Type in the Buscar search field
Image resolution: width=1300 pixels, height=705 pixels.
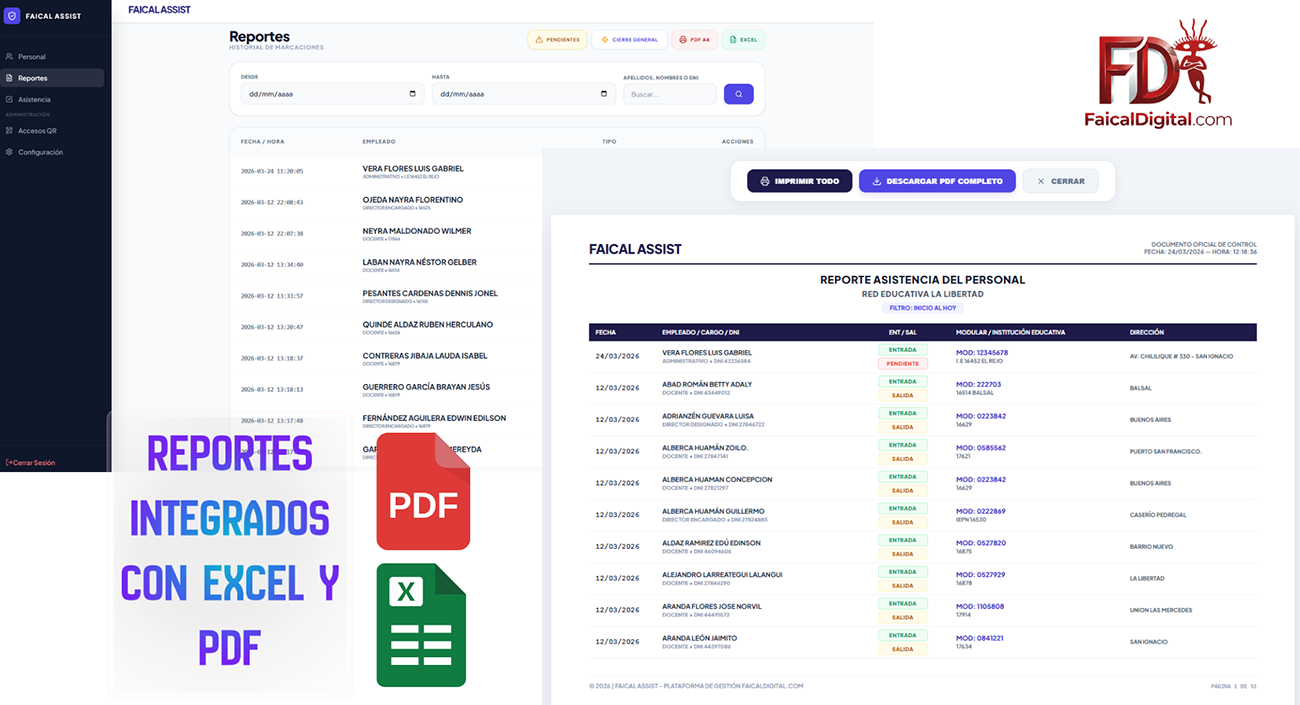(669, 94)
